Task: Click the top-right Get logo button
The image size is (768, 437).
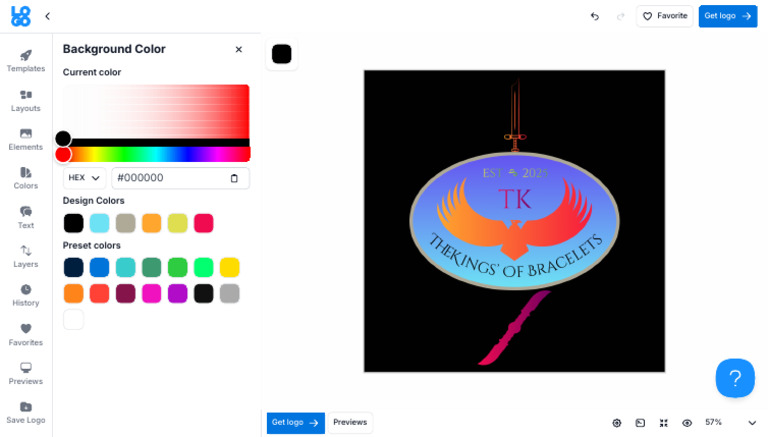Action: [x=728, y=16]
